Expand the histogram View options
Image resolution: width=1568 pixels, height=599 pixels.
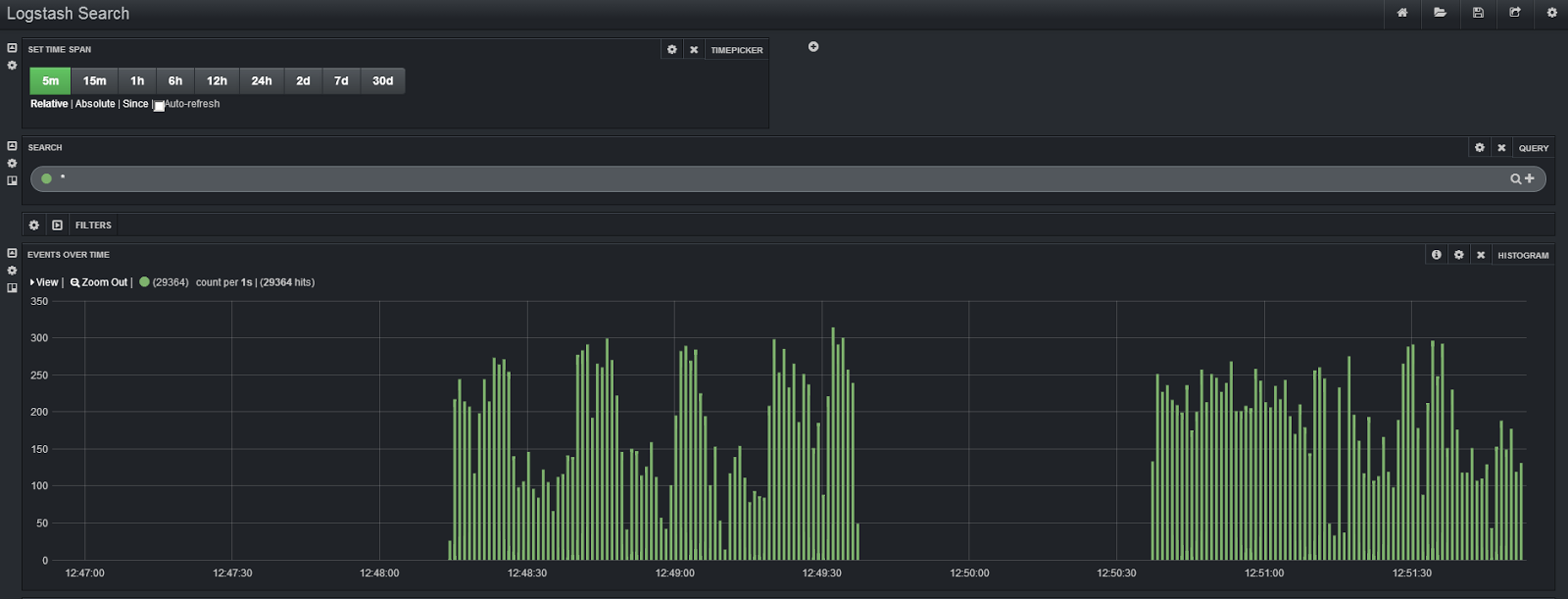click(x=44, y=282)
